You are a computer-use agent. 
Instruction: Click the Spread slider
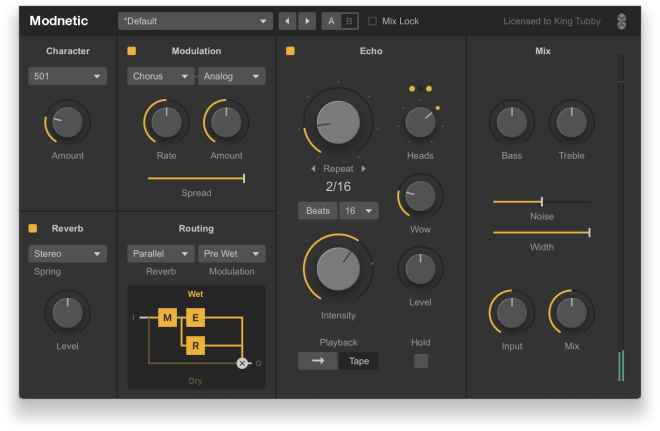pyautogui.click(x=196, y=178)
